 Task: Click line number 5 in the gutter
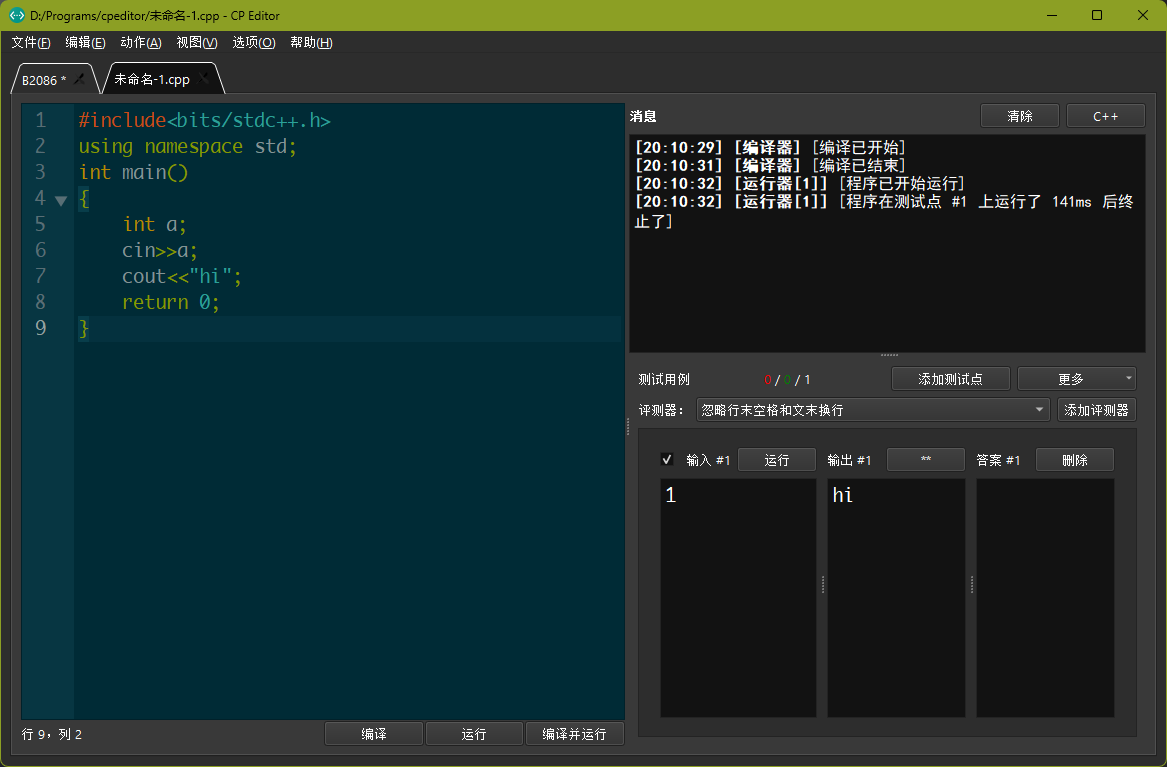click(x=40, y=224)
